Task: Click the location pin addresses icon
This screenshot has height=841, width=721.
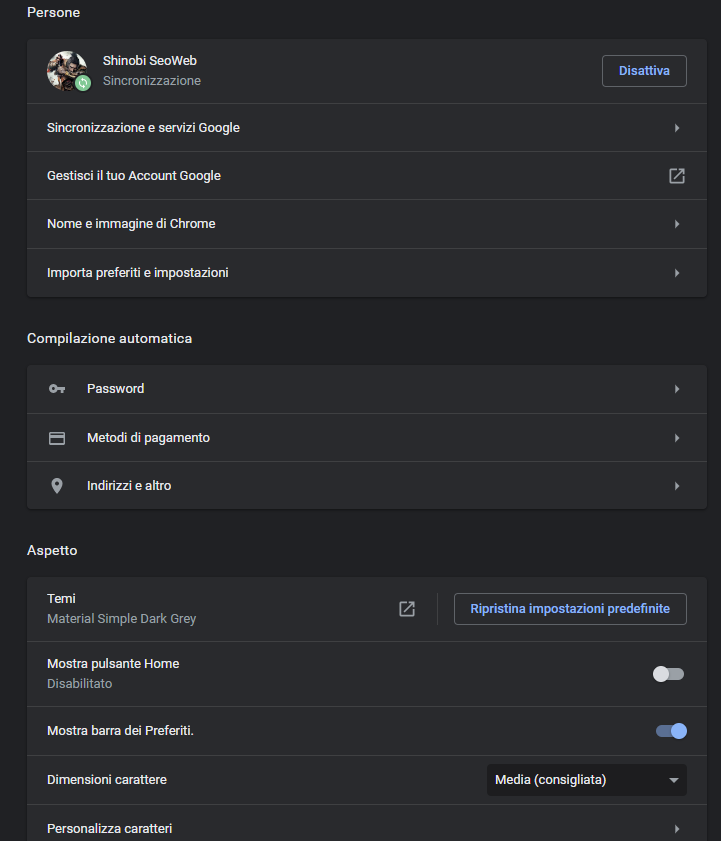Action: (x=57, y=486)
